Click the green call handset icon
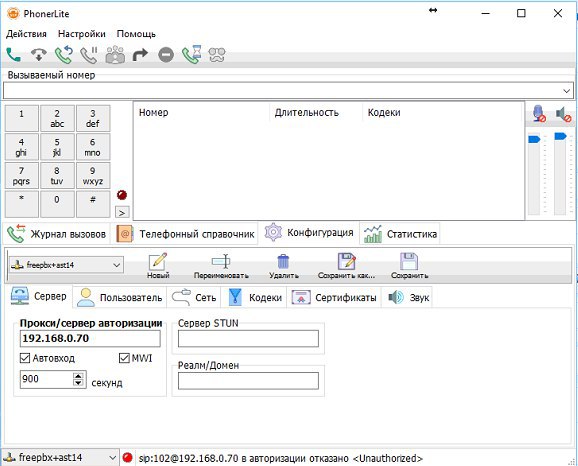Image resolution: width=578 pixels, height=466 pixels. click(x=14, y=55)
